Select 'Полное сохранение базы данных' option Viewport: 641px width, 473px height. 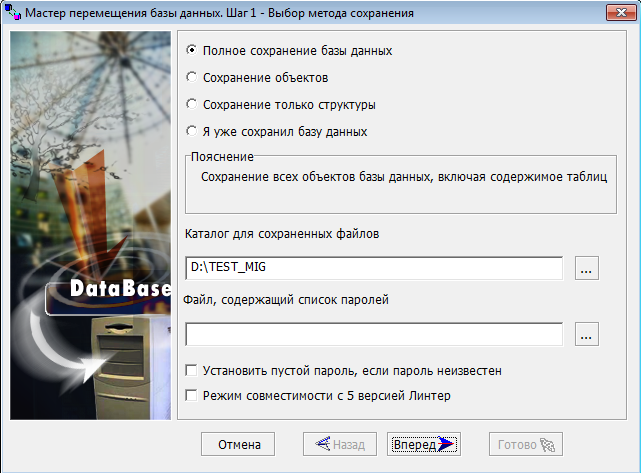tap(192, 50)
